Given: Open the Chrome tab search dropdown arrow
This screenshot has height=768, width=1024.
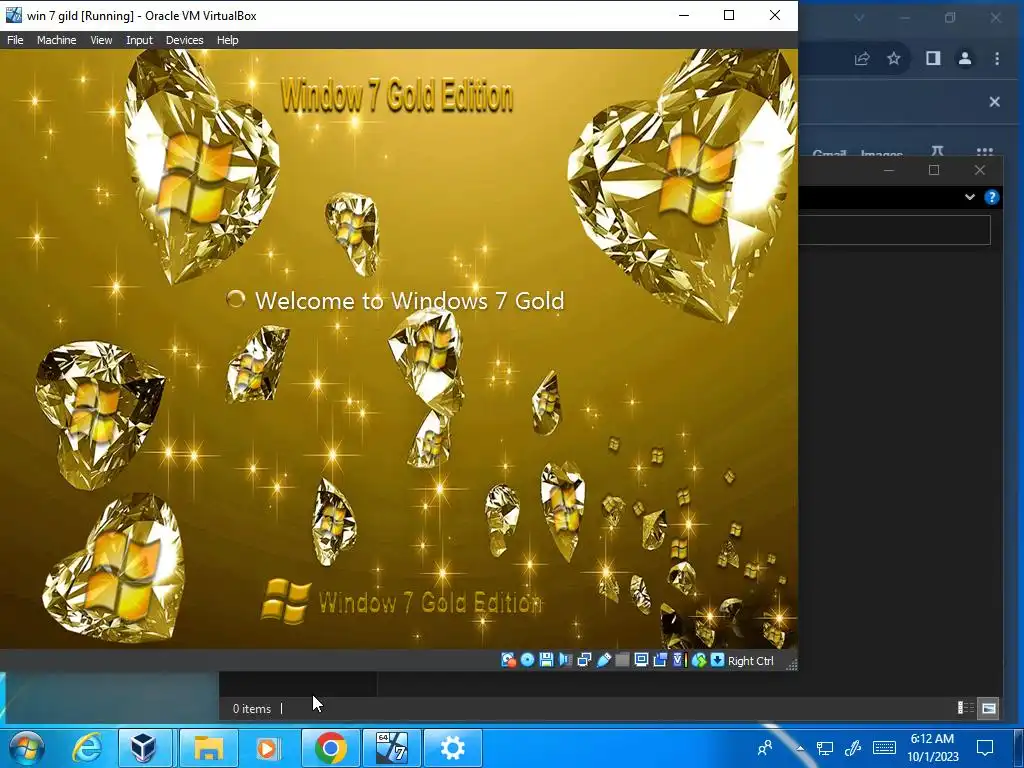Looking at the screenshot, I should [x=859, y=18].
